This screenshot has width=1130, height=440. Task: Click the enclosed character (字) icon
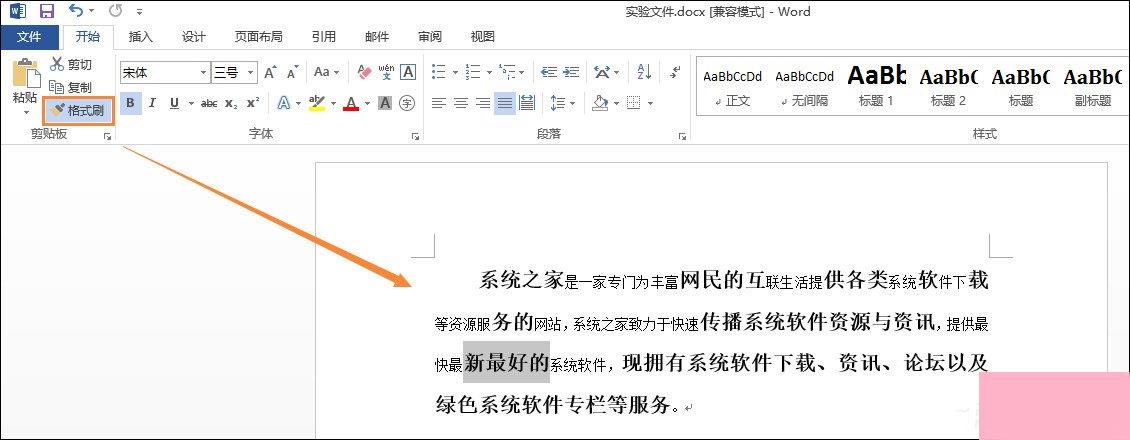407,104
